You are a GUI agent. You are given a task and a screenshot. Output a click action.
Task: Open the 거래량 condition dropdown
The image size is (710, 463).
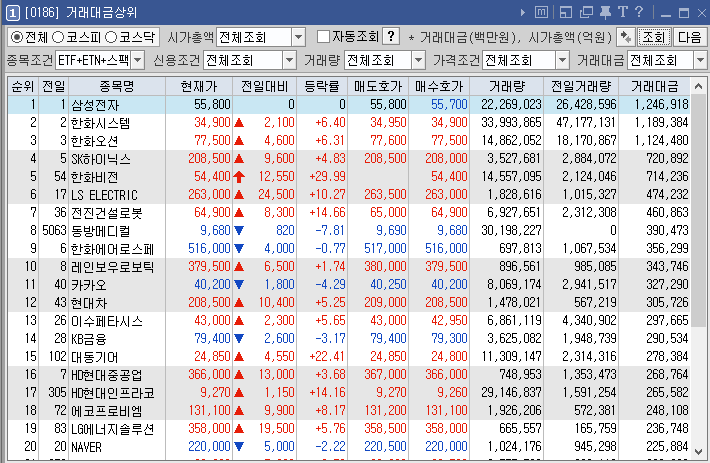(418, 60)
